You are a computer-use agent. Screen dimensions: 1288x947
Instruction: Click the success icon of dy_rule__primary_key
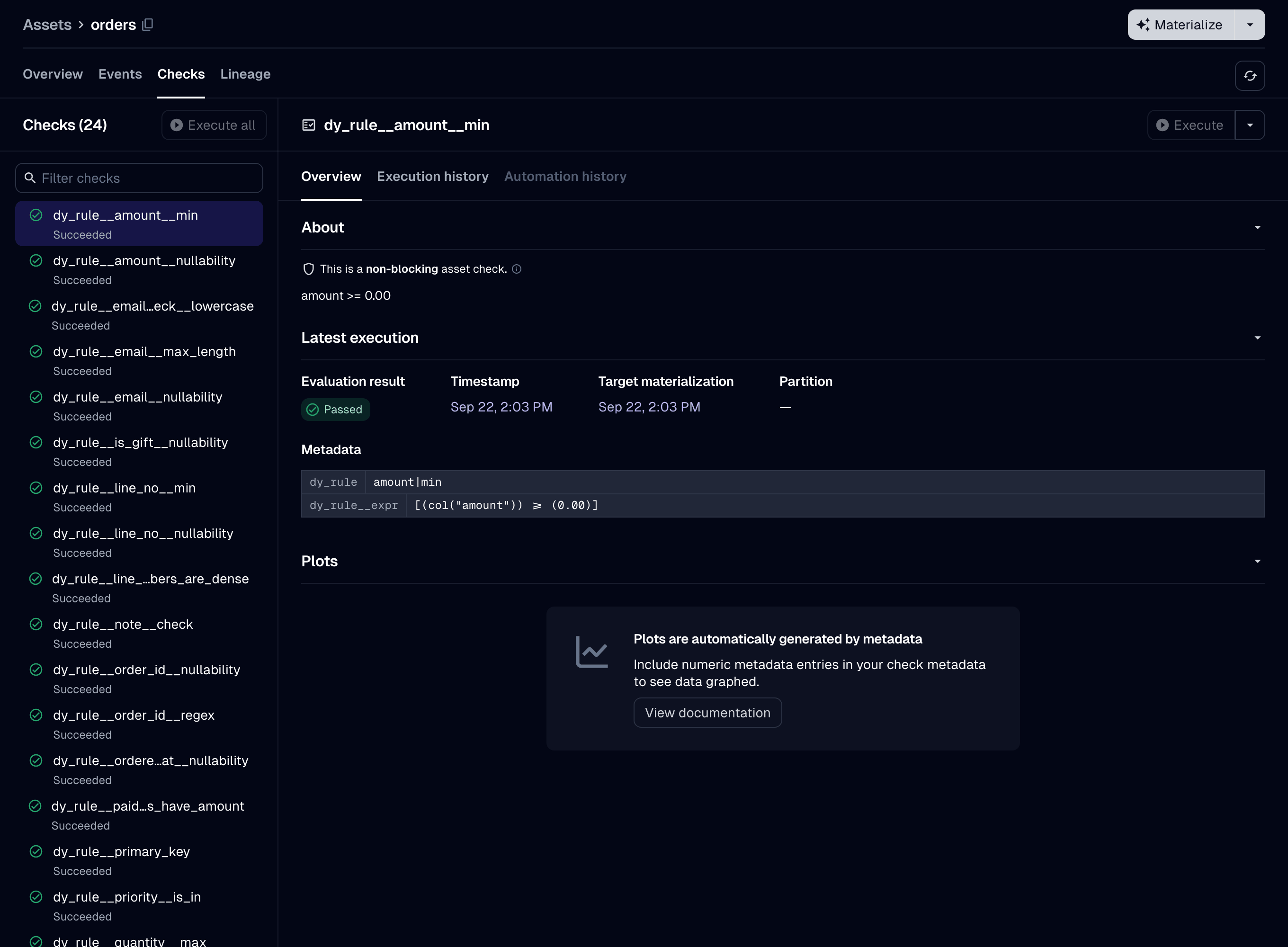[x=36, y=851]
